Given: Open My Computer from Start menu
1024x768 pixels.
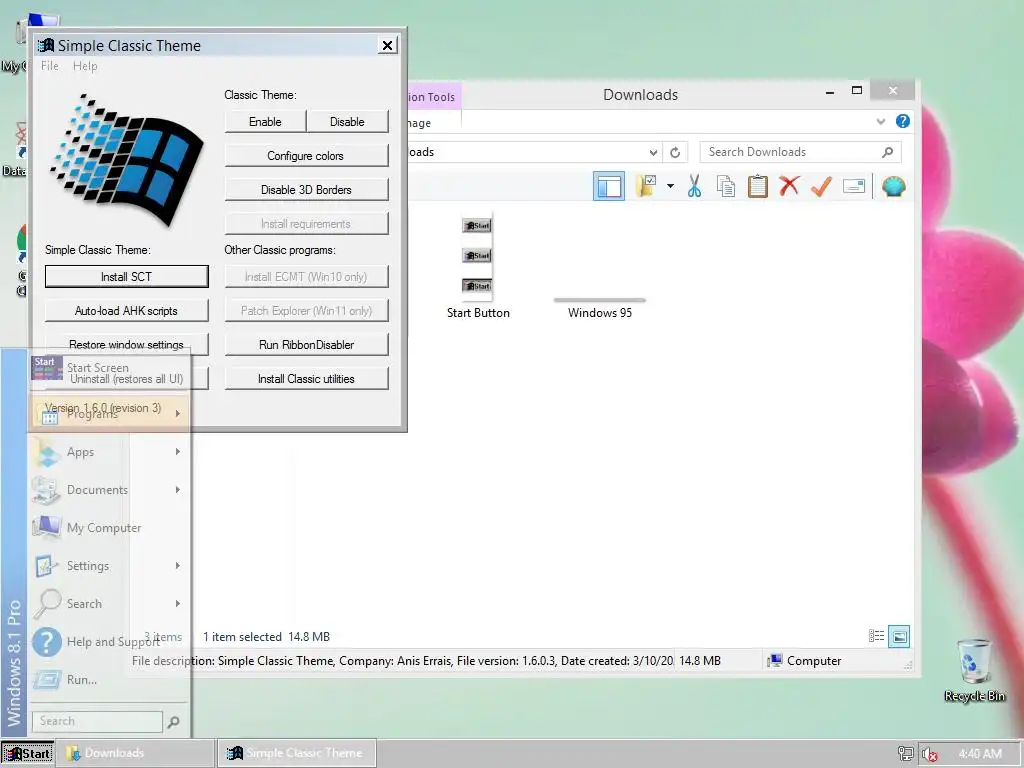Looking at the screenshot, I should [110, 528].
